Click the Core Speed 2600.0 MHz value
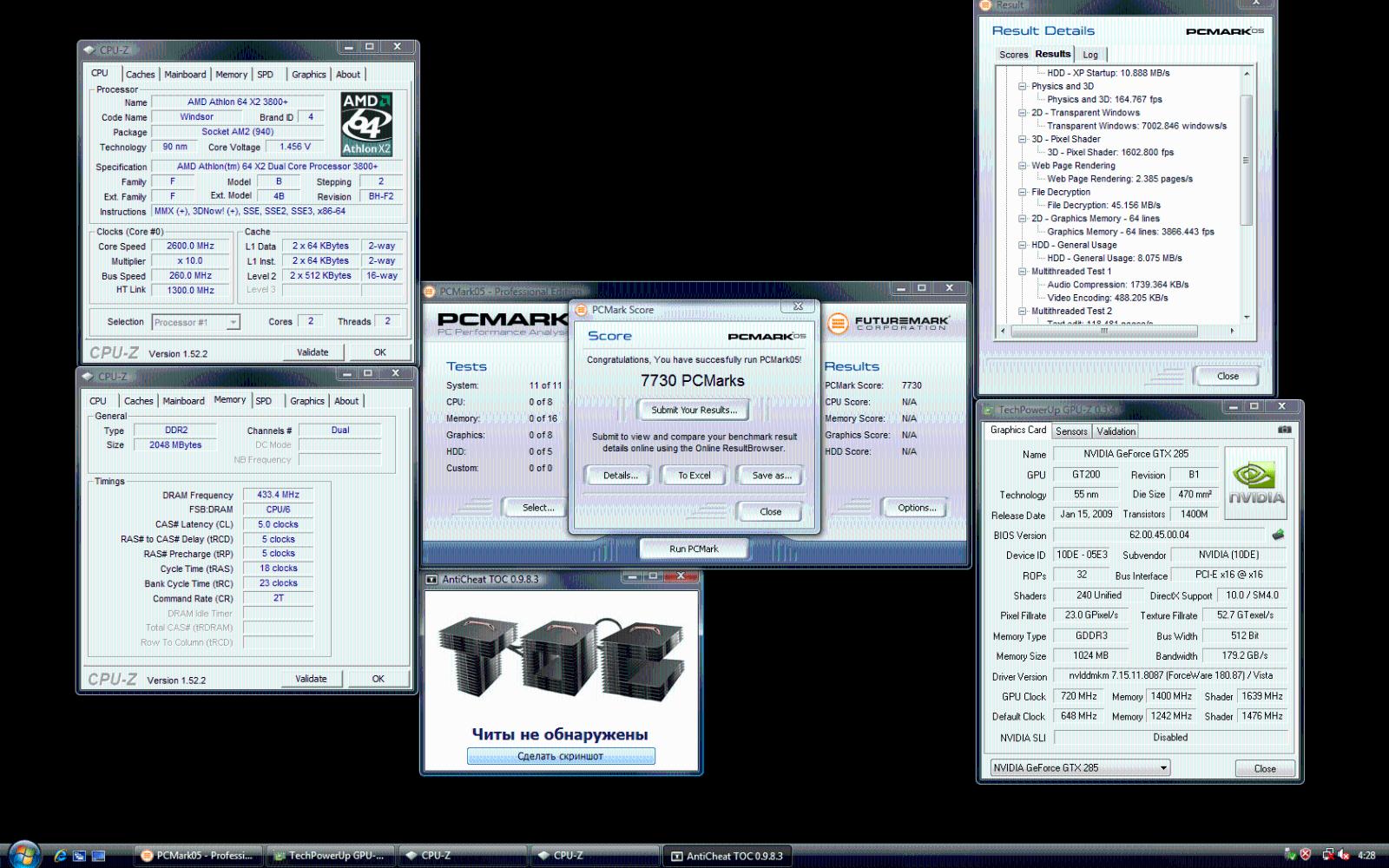This screenshot has width=1389, height=868. tap(191, 246)
